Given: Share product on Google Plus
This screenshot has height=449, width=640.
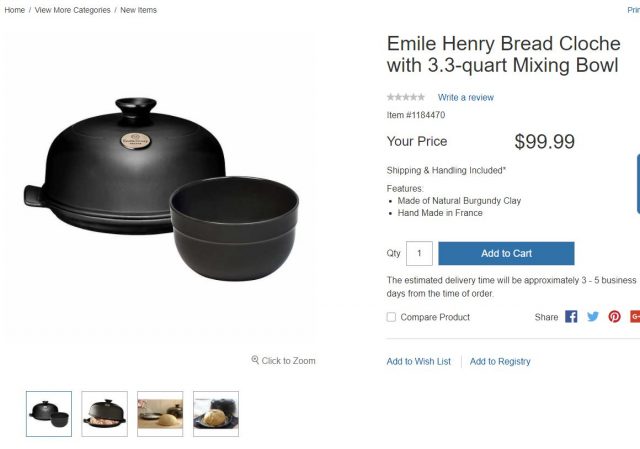Looking at the screenshot, I should (635, 317).
